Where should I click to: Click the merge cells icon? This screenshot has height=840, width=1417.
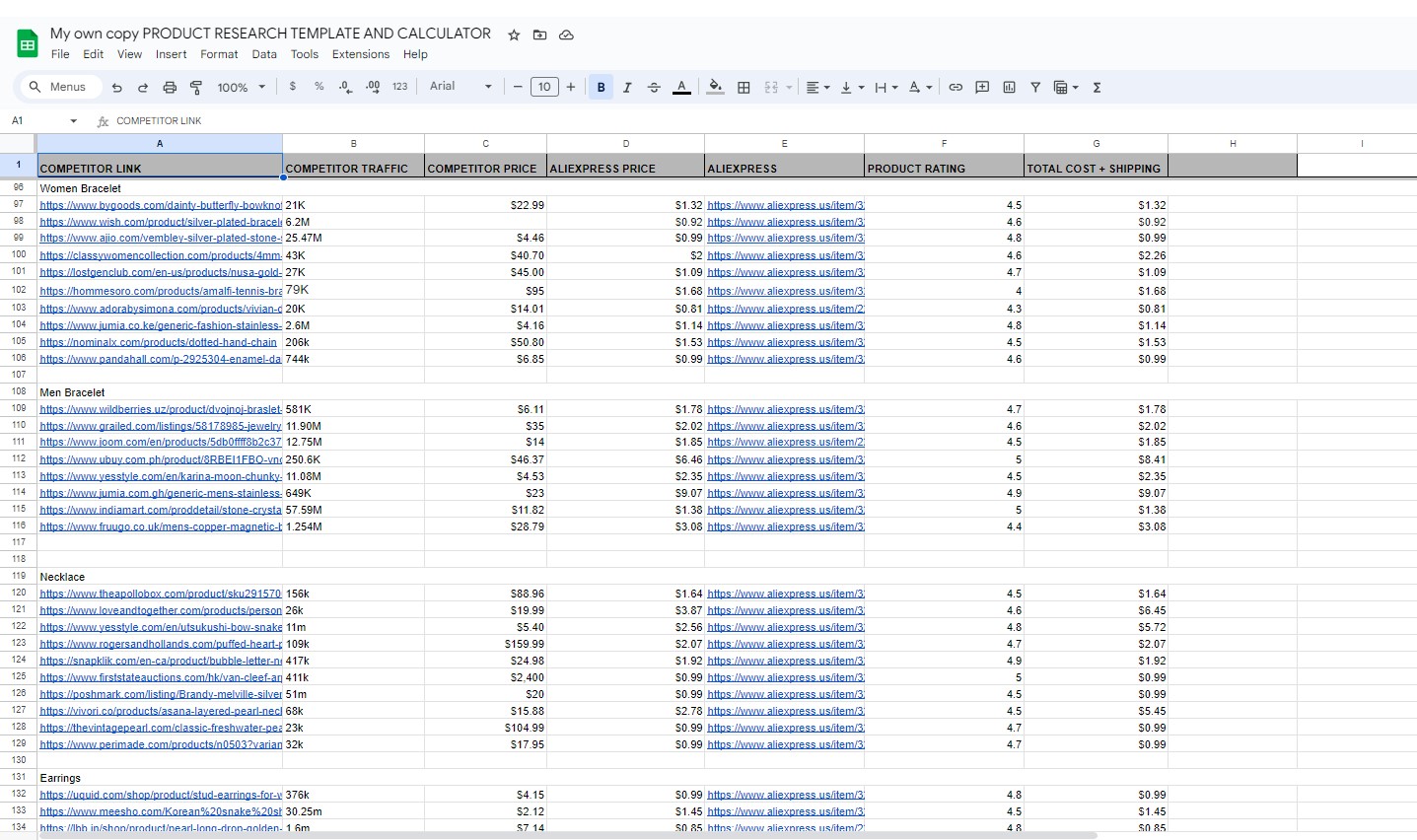click(x=771, y=87)
